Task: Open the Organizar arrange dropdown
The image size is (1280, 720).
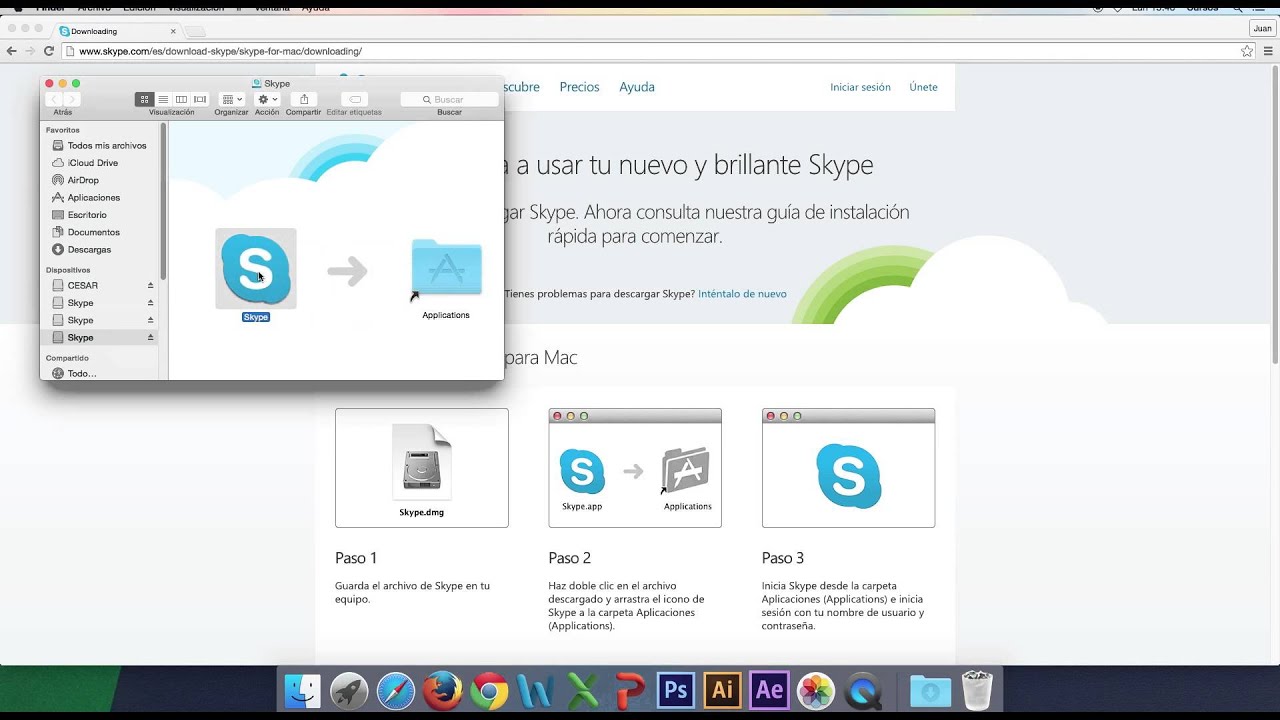Action: coord(231,99)
